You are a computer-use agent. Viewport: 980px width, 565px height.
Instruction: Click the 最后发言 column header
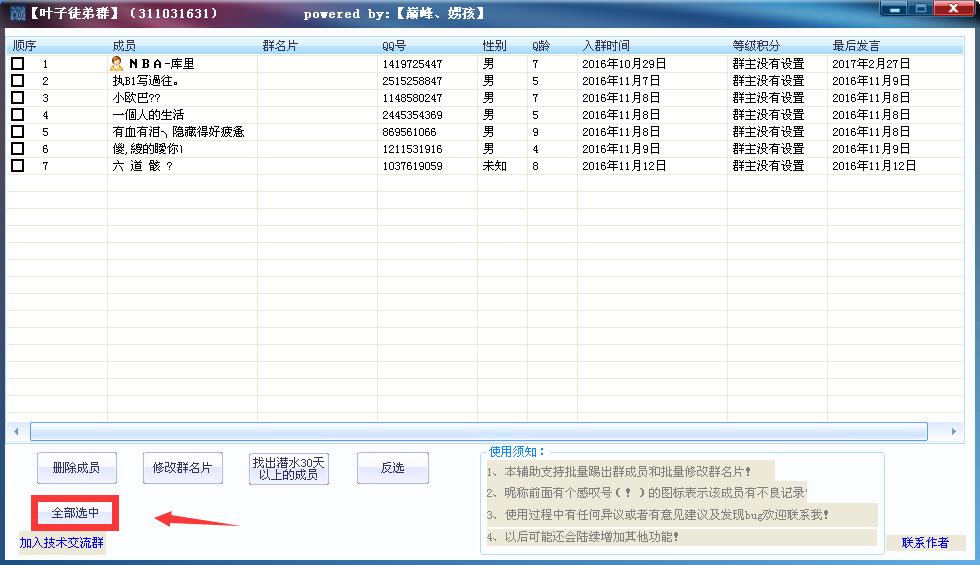856,46
